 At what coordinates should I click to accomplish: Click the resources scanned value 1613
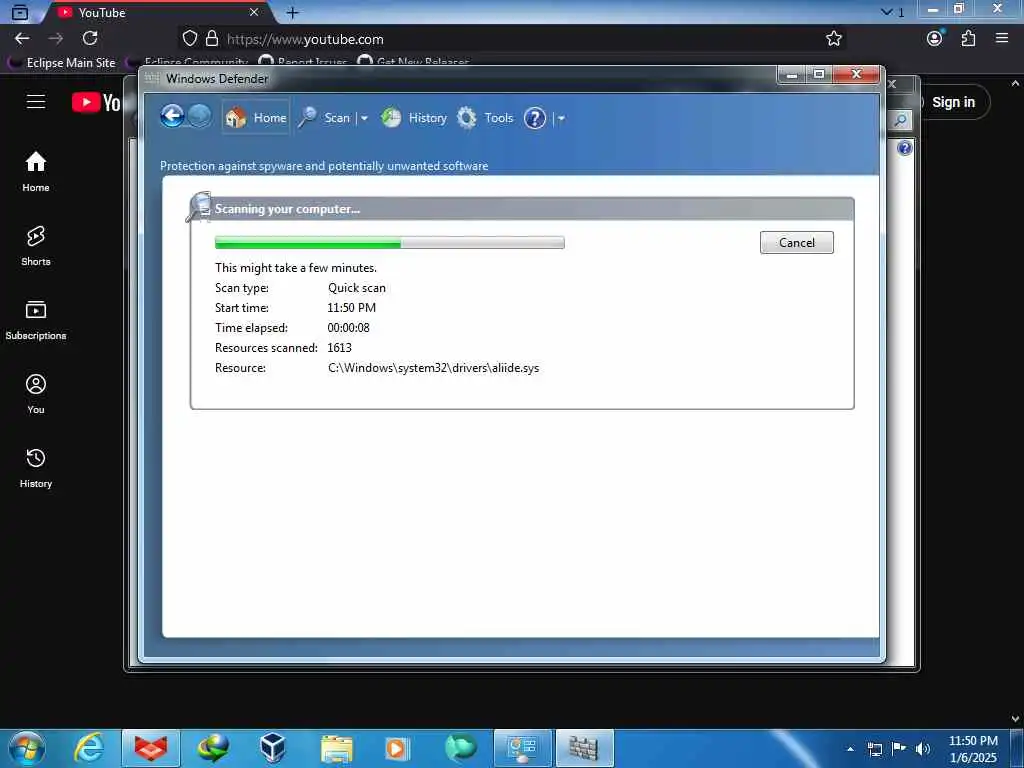340,347
